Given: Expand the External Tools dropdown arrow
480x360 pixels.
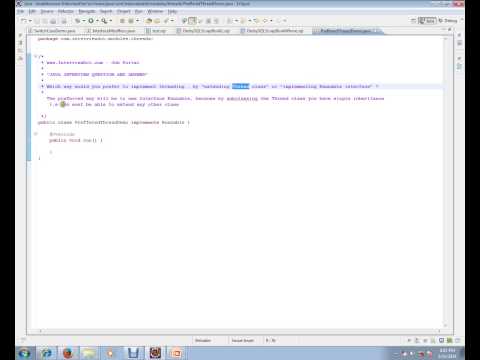Looking at the screenshot, I should tap(111, 21).
